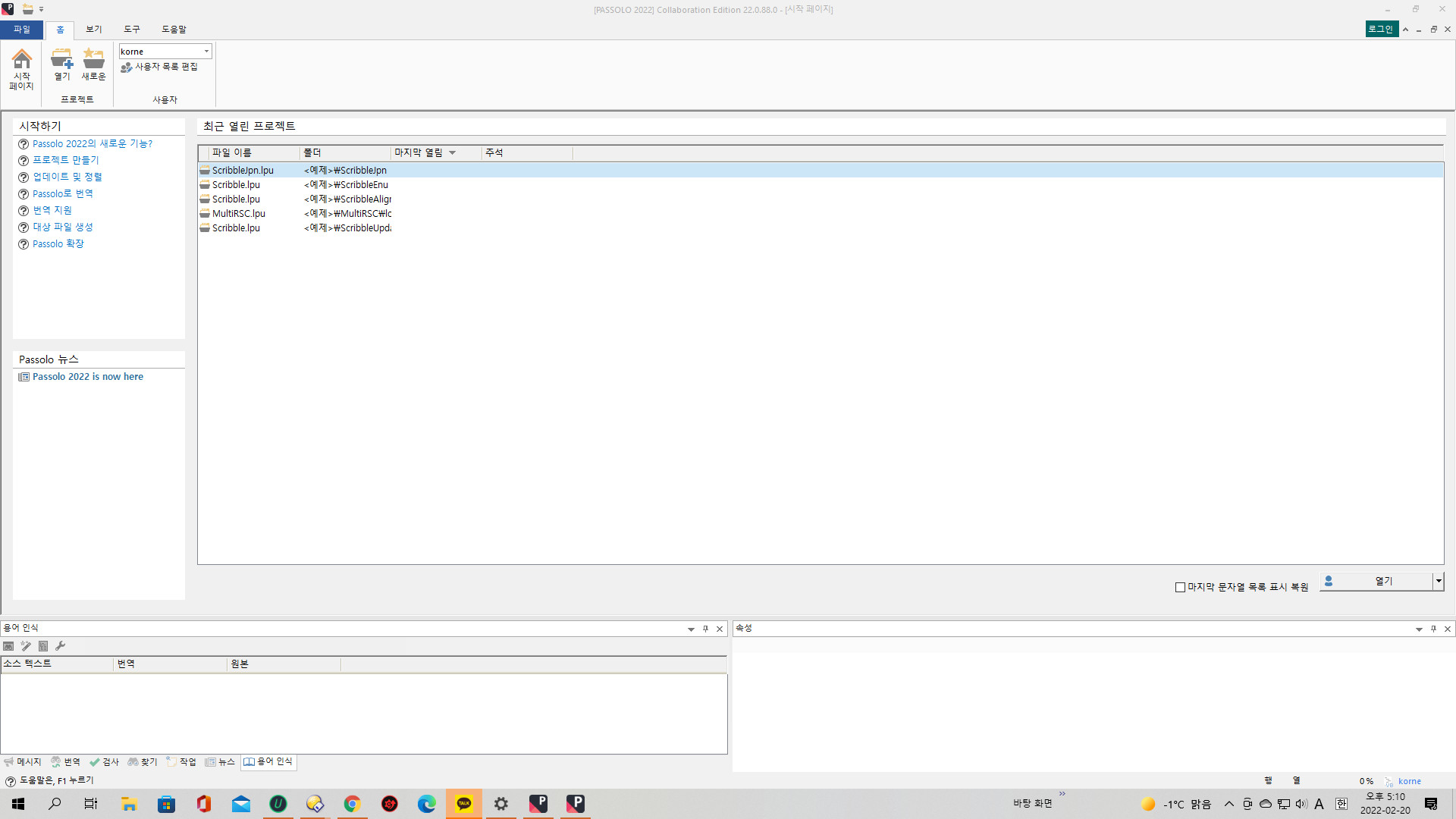Pin the 속성 panel
The height and width of the screenshot is (819, 1456).
point(1433,629)
